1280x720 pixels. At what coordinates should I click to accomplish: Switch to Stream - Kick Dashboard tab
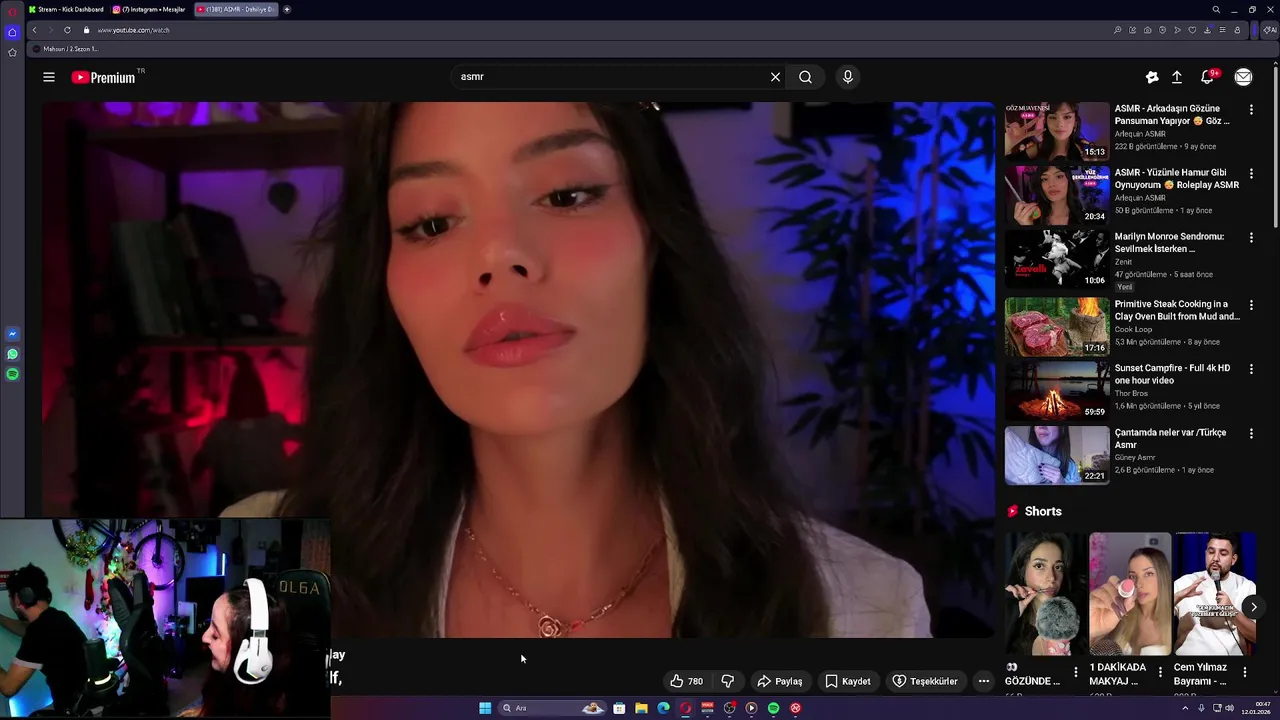pyautogui.click(x=66, y=9)
